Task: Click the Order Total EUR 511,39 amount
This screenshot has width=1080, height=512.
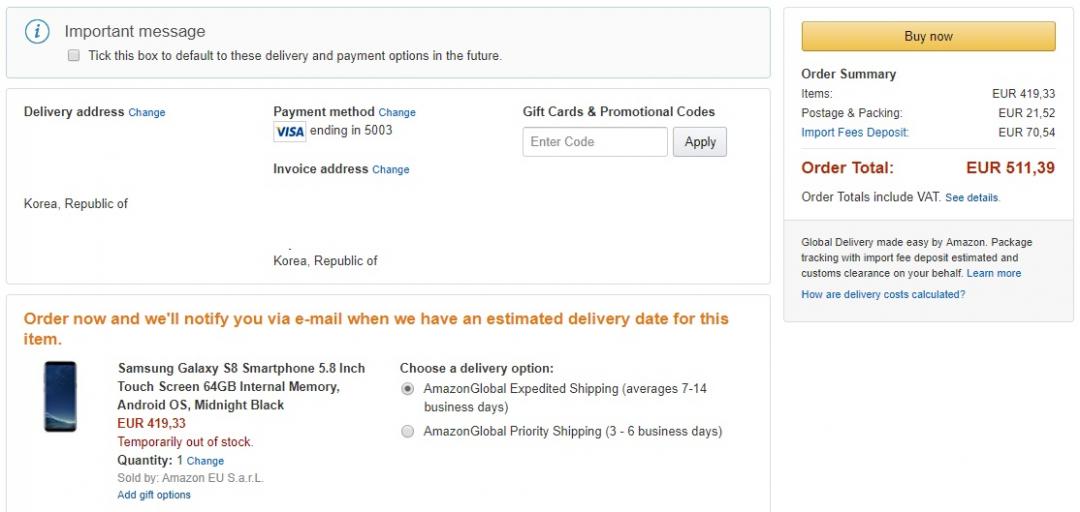Action: [x=1010, y=168]
